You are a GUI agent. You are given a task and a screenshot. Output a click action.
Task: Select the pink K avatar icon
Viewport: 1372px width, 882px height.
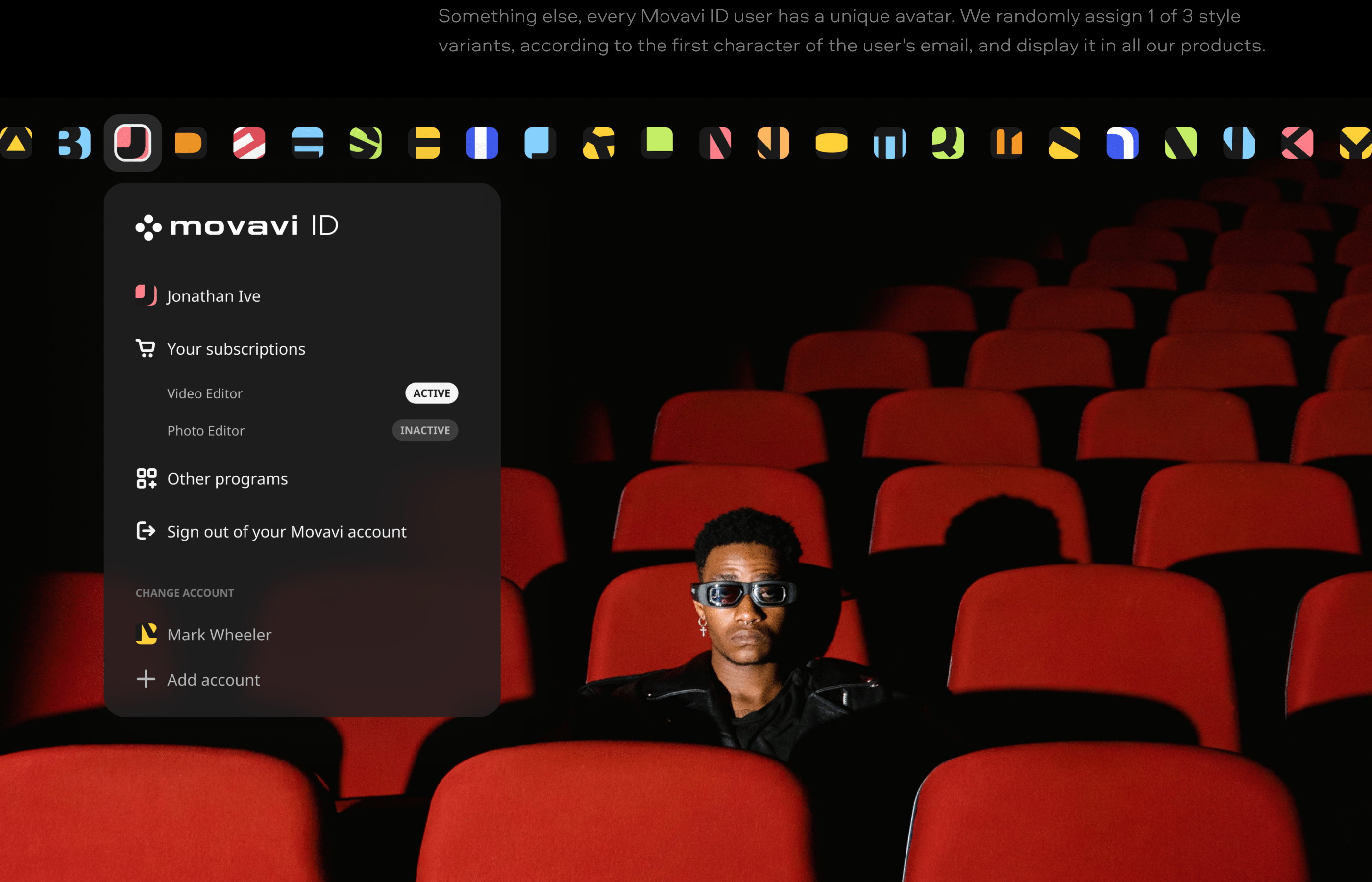(x=1297, y=143)
